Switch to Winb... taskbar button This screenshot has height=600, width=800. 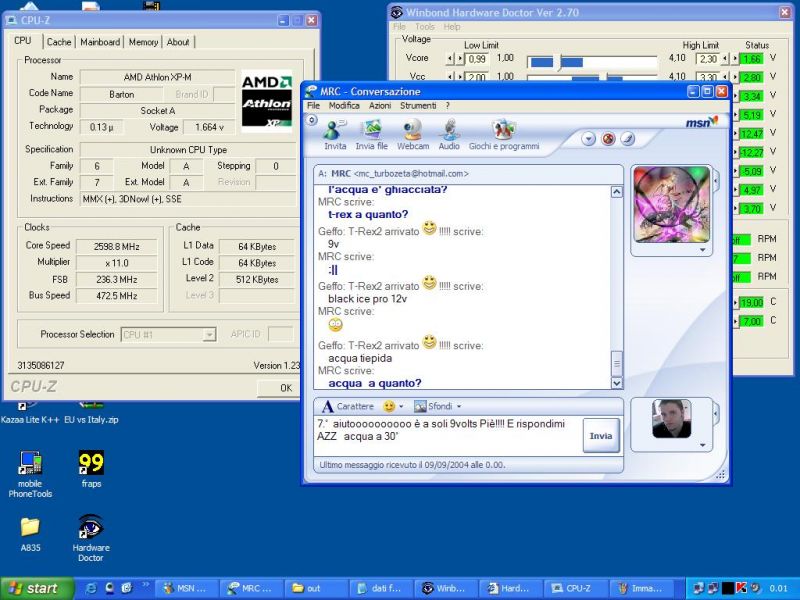pyautogui.click(x=444, y=588)
